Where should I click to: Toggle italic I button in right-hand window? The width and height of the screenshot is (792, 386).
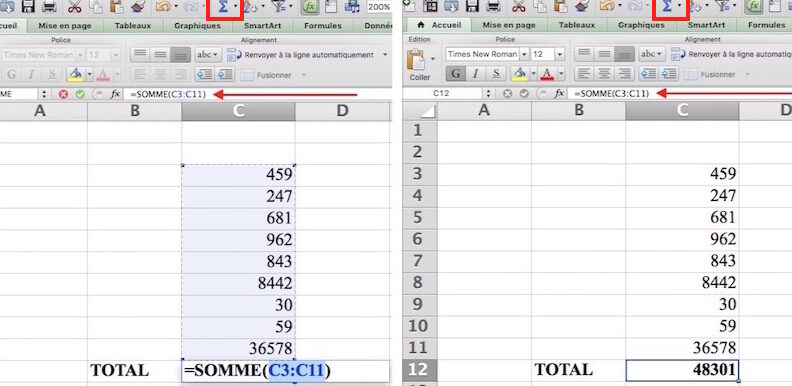tap(475, 74)
